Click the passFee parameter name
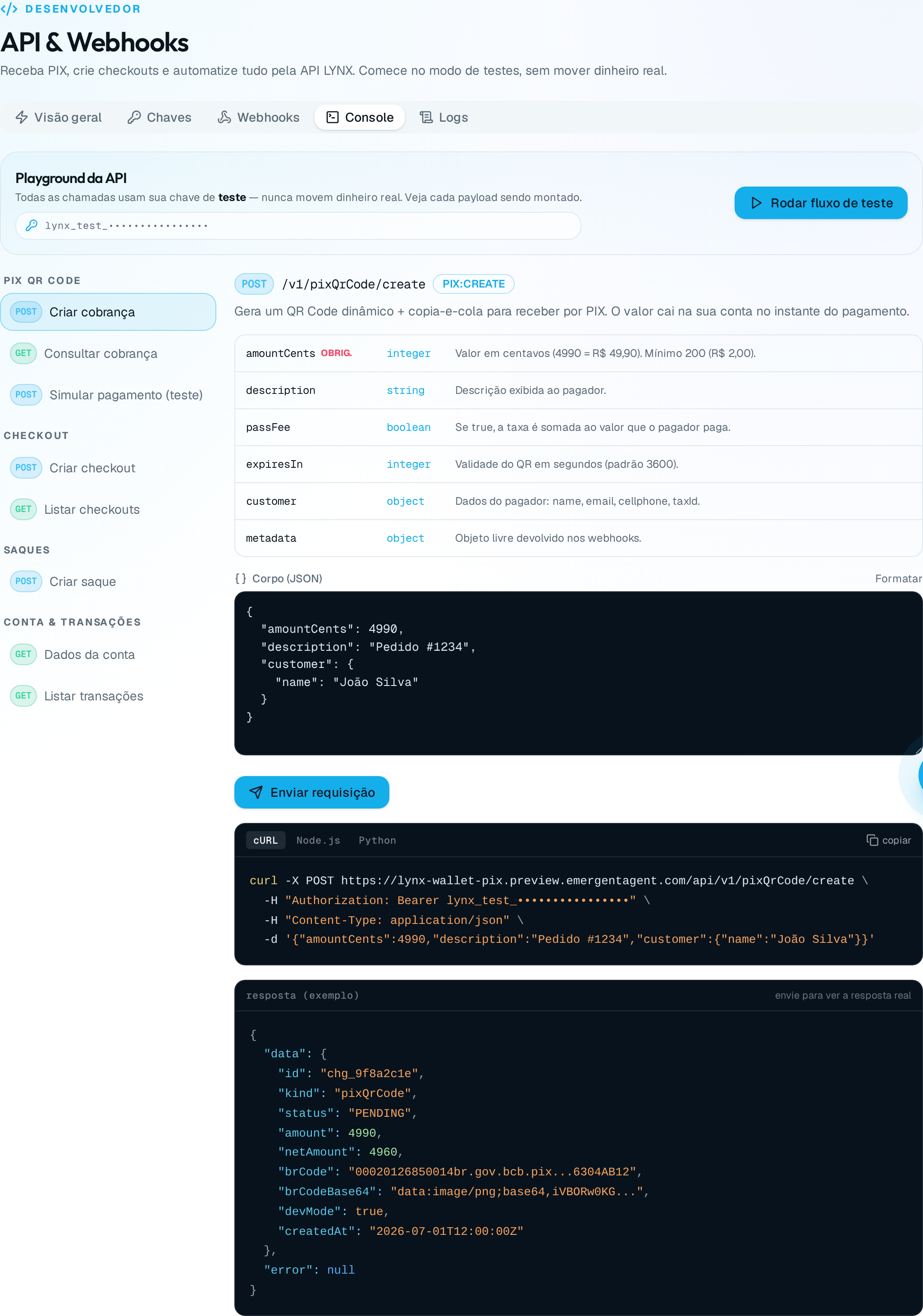The width and height of the screenshot is (923, 1316). (268, 428)
